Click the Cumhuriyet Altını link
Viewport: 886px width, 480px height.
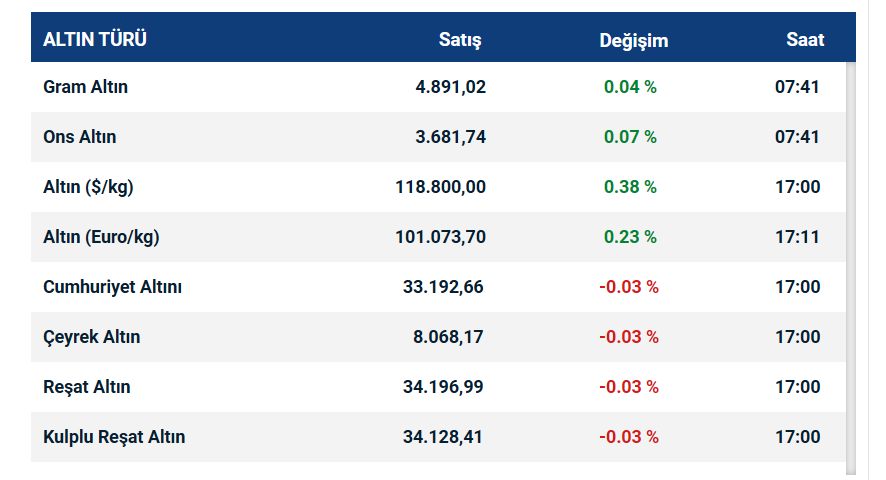point(112,287)
